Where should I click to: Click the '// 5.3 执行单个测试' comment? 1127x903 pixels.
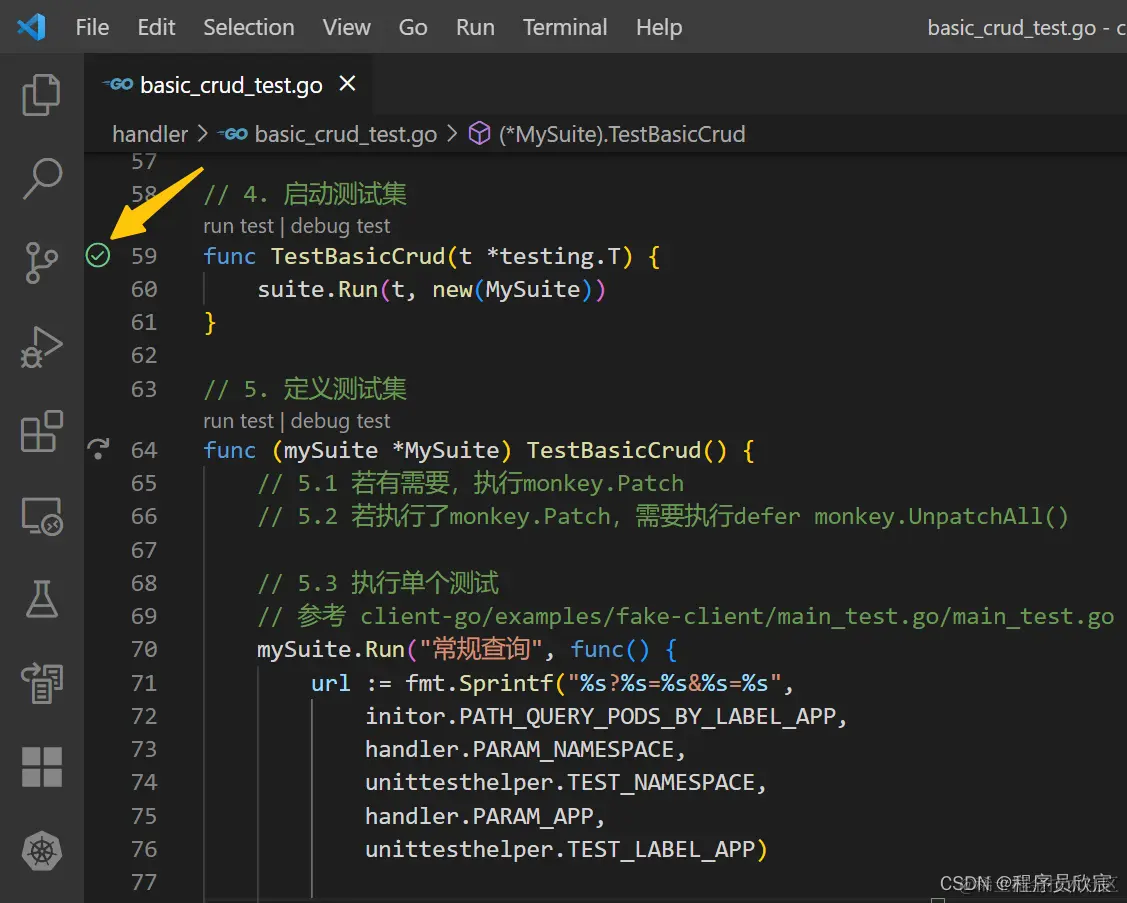(x=378, y=583)
